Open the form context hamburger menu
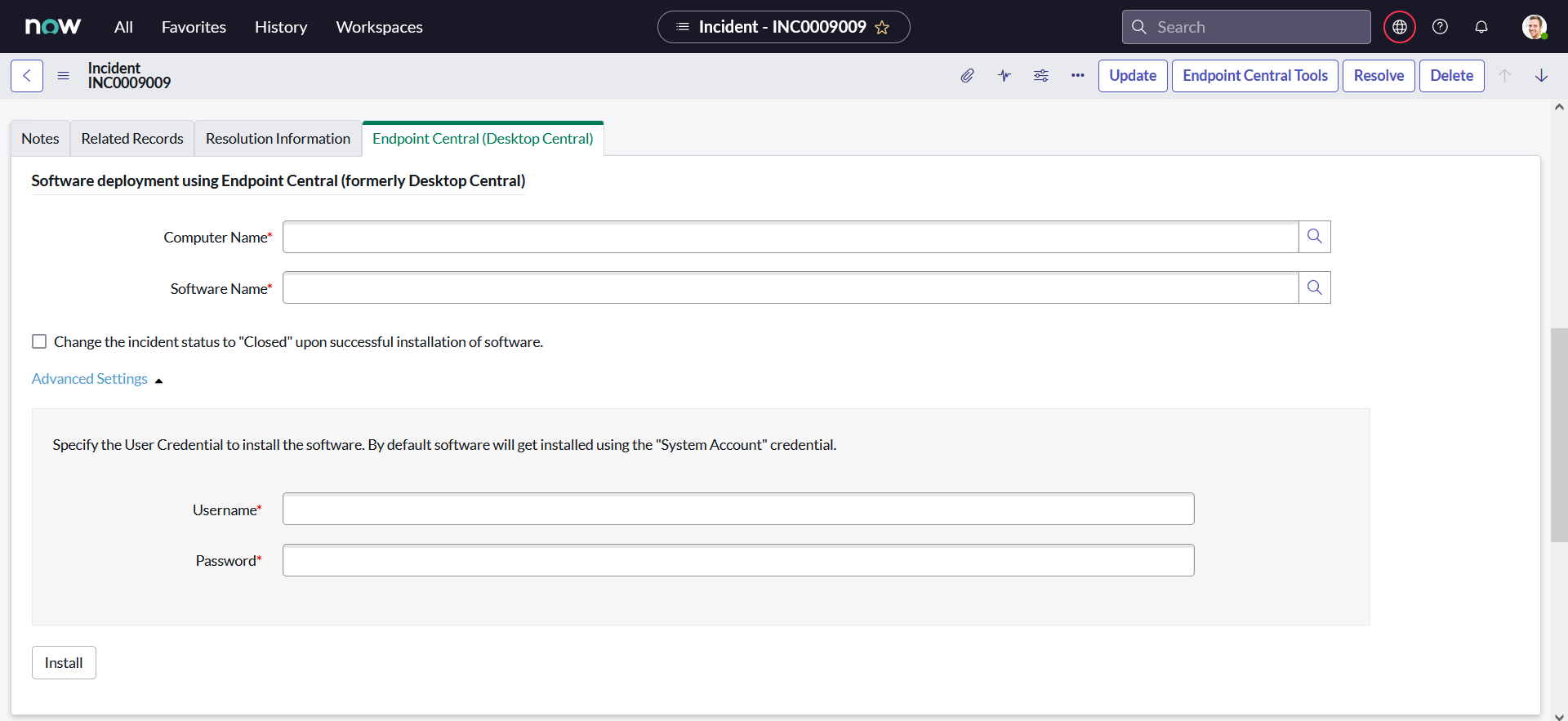This screenshot has width=1568, height=721. pos(63,76)
